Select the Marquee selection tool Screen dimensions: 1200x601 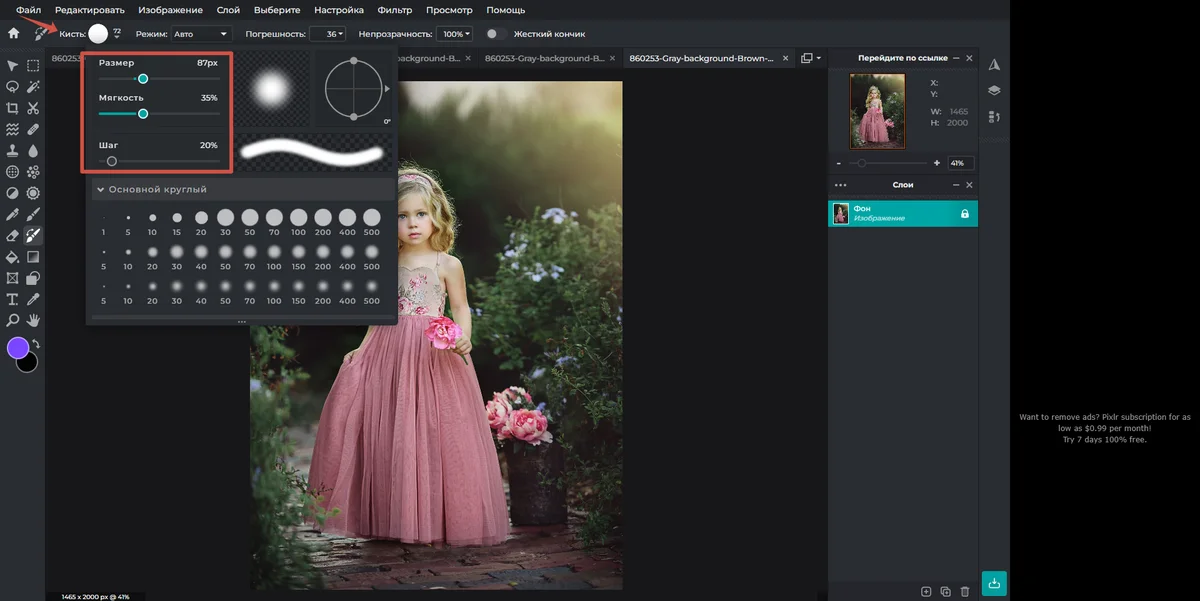coord(33,65)
